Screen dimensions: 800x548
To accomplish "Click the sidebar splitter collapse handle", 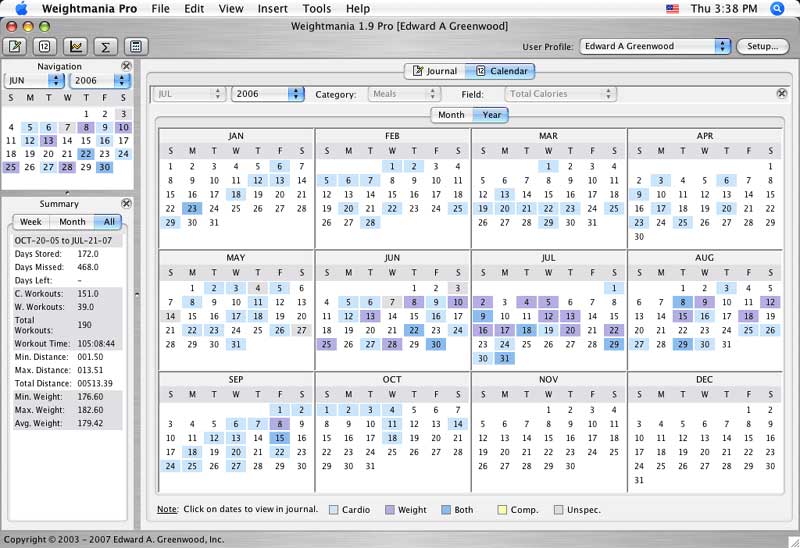I will coord(137,294).
